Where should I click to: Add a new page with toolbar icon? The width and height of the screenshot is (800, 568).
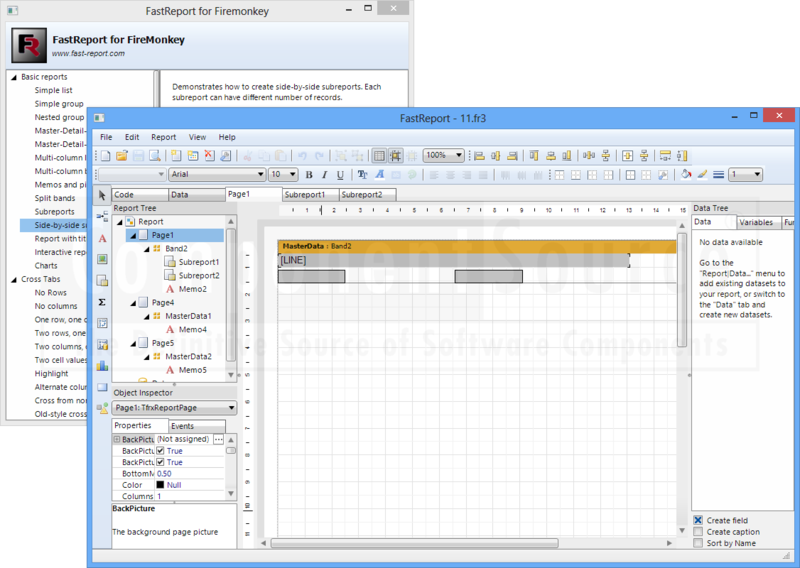176,156
